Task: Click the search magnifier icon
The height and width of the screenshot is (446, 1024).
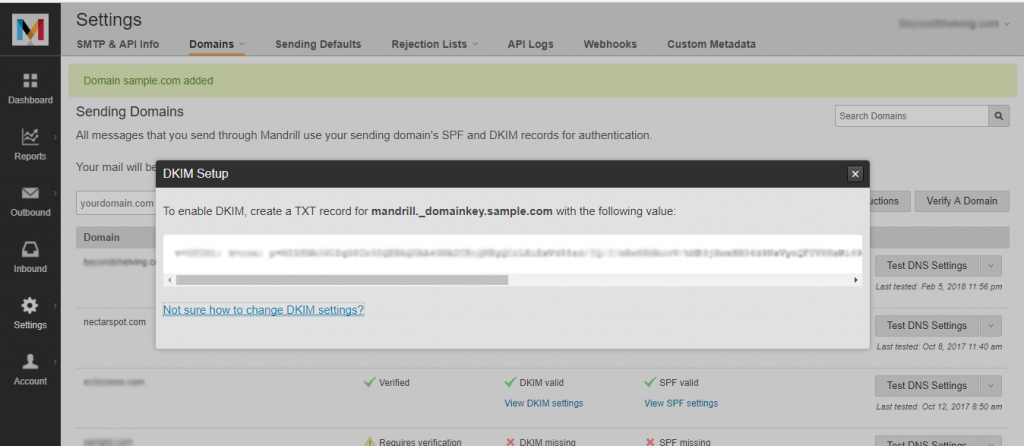Action: click(x=999, y=116)
